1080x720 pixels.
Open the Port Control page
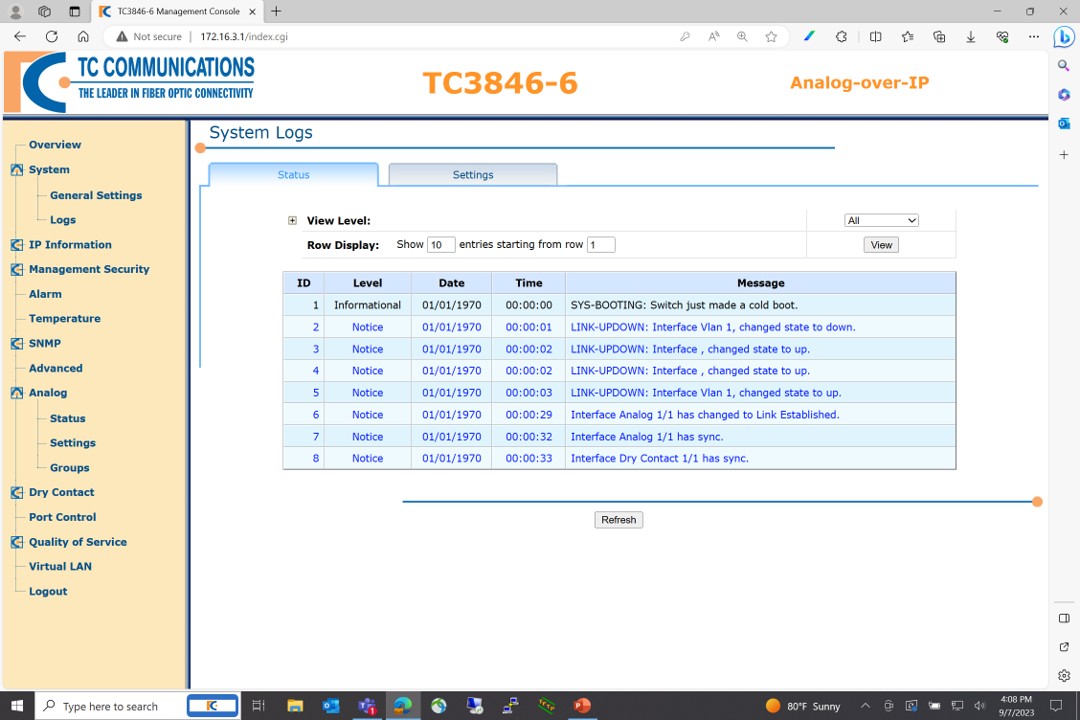[x=63, y=517]
